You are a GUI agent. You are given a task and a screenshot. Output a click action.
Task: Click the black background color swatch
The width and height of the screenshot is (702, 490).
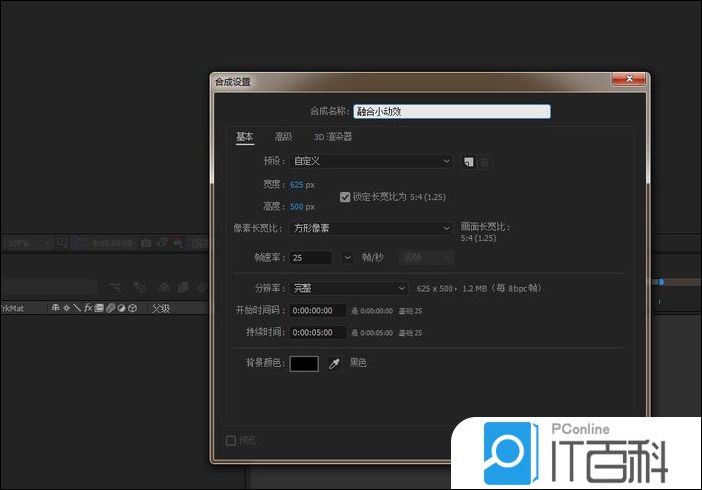coord(304,364)
